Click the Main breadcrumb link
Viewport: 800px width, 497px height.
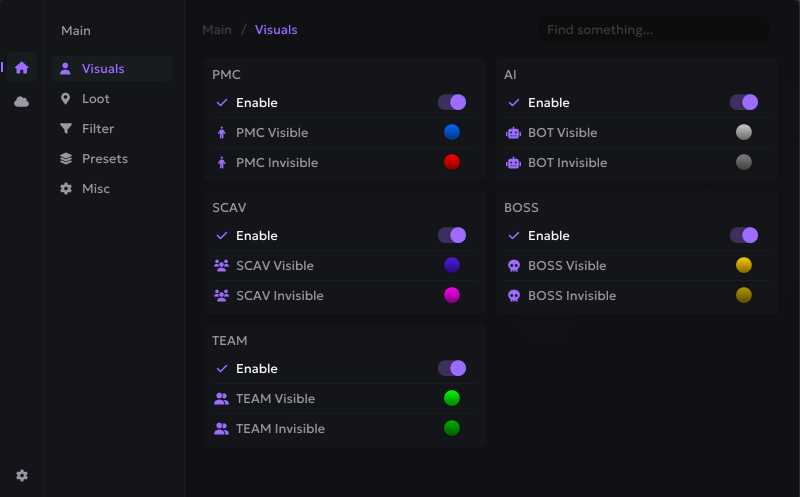pos(217,30)
